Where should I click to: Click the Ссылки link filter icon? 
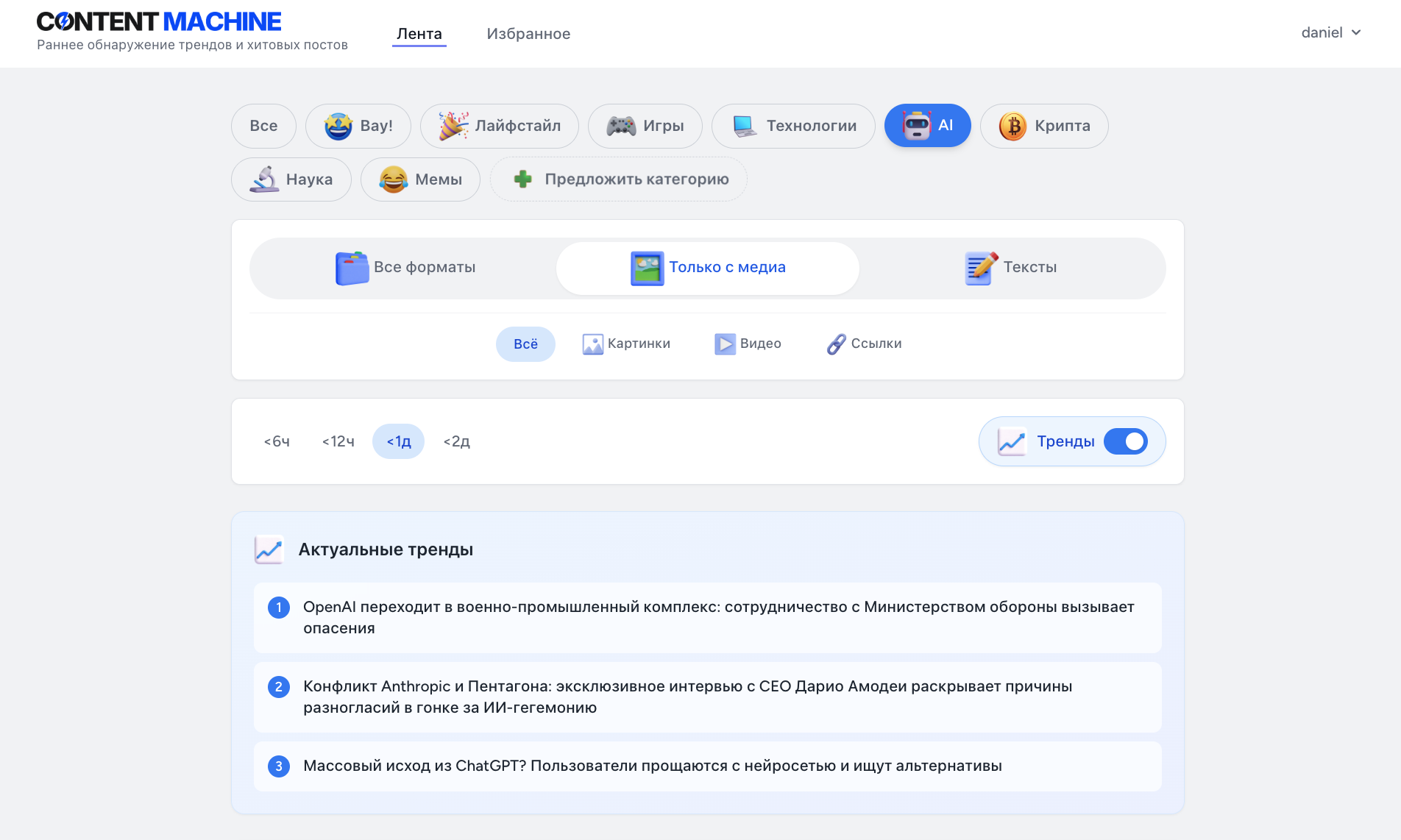(837, 344)
